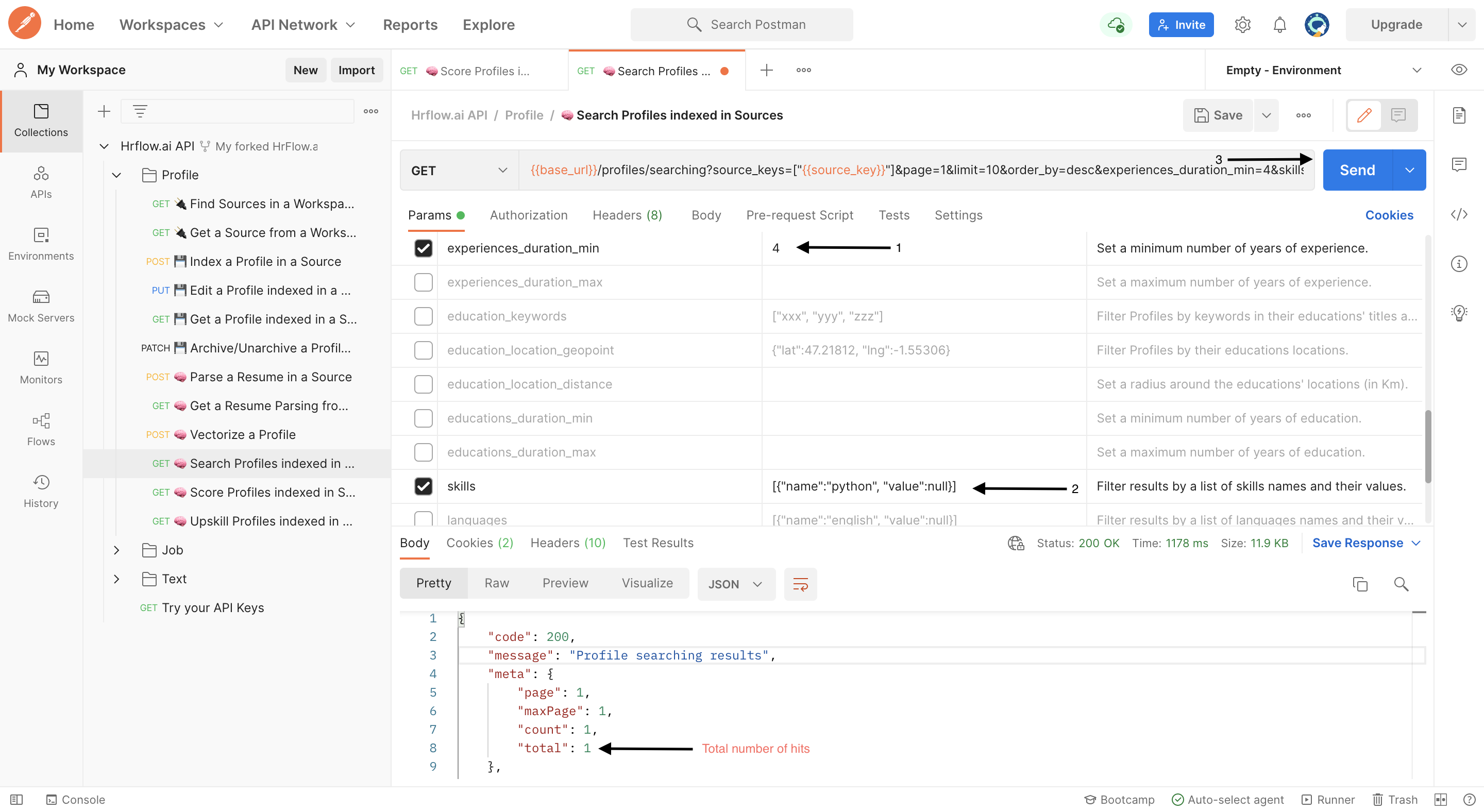Screen dimensions: 1484x812
Task: Uncheck the experiences_duration_min parameter
Action: click(424, 248)
